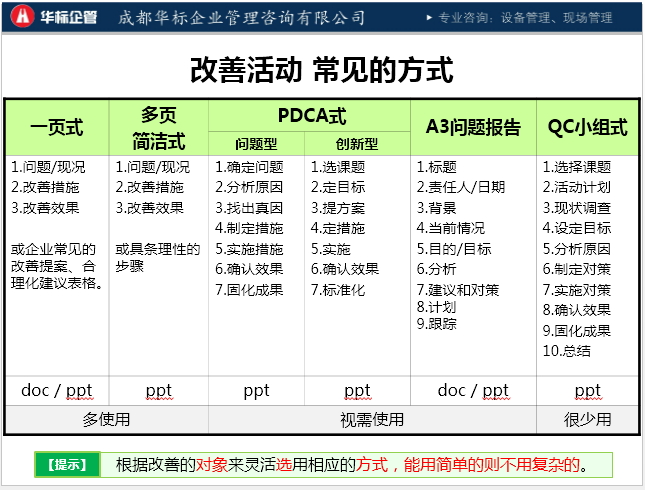Click the 华标企管 logo icon
Viewport: 645px width, 490px height.
tap(22, 17)
